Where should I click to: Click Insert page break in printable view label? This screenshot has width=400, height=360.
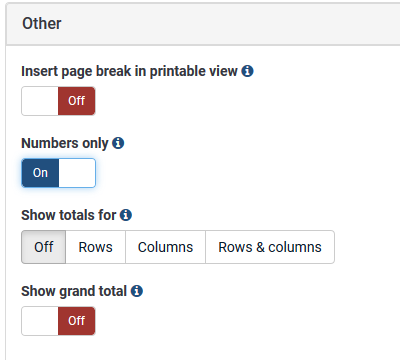129,71
